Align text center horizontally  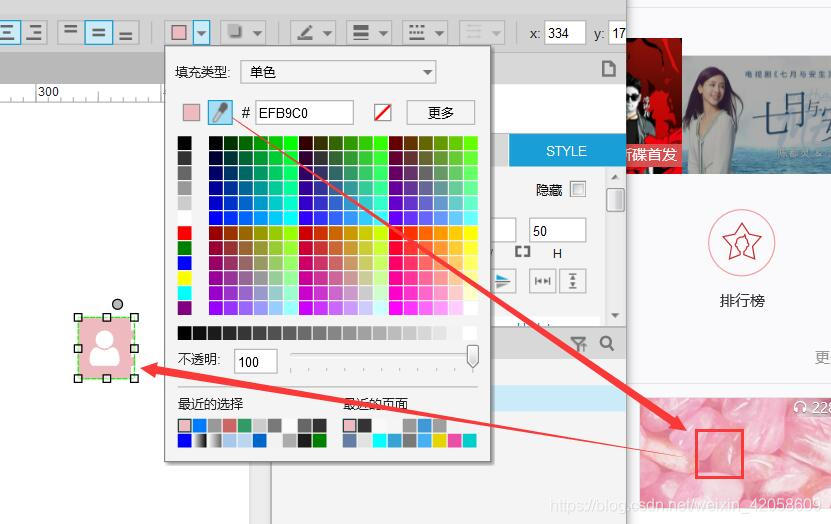click(9, 32)
